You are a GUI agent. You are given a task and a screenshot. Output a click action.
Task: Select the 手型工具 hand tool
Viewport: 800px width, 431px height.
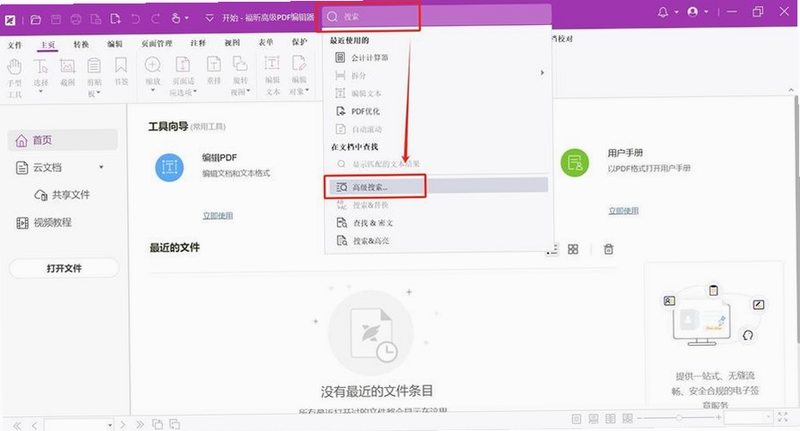(14, 78)
